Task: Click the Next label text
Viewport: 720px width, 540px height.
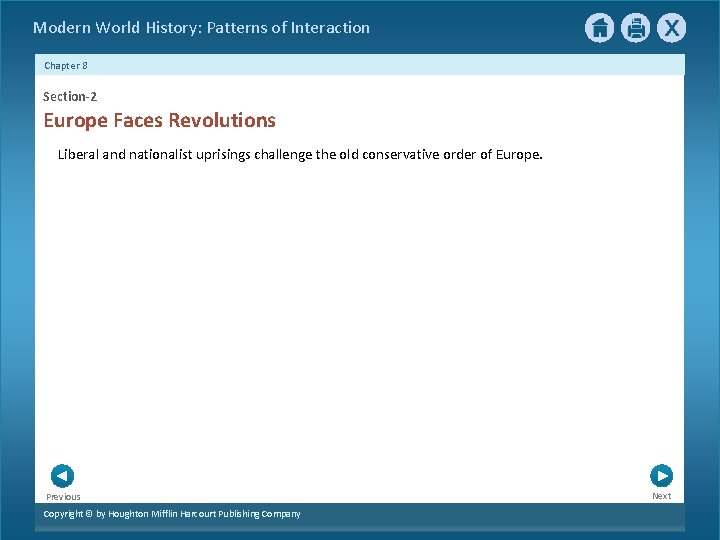Action: 662,496
